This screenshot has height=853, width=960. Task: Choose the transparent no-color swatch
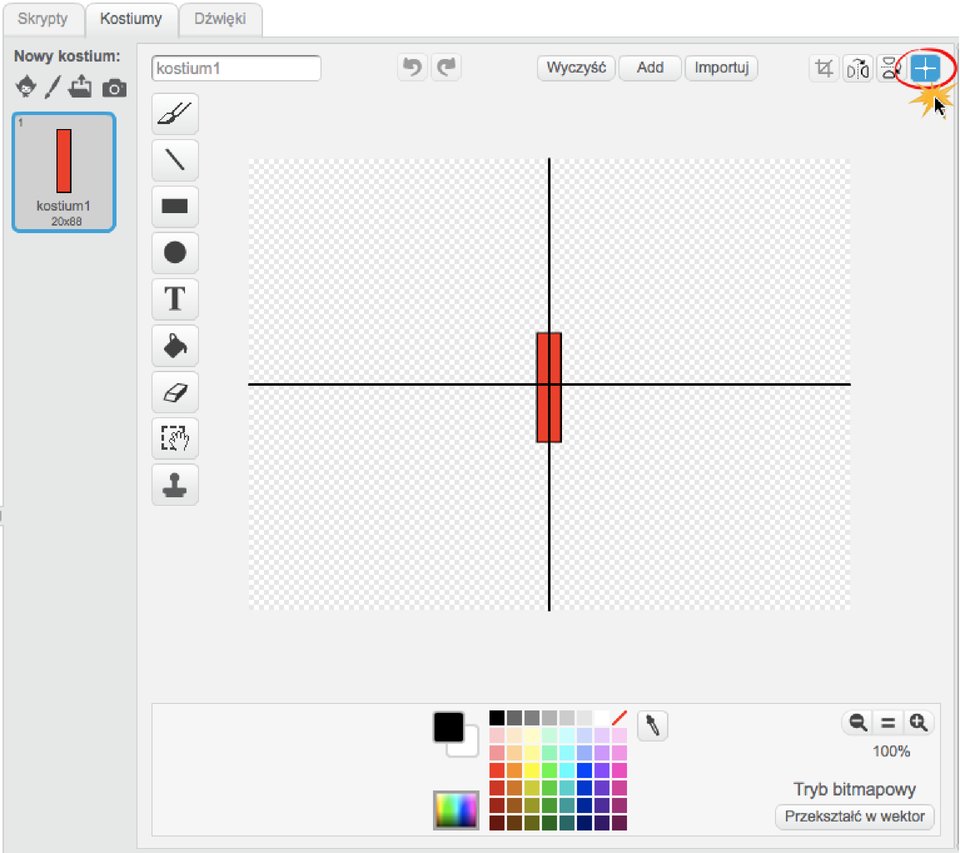619,718
